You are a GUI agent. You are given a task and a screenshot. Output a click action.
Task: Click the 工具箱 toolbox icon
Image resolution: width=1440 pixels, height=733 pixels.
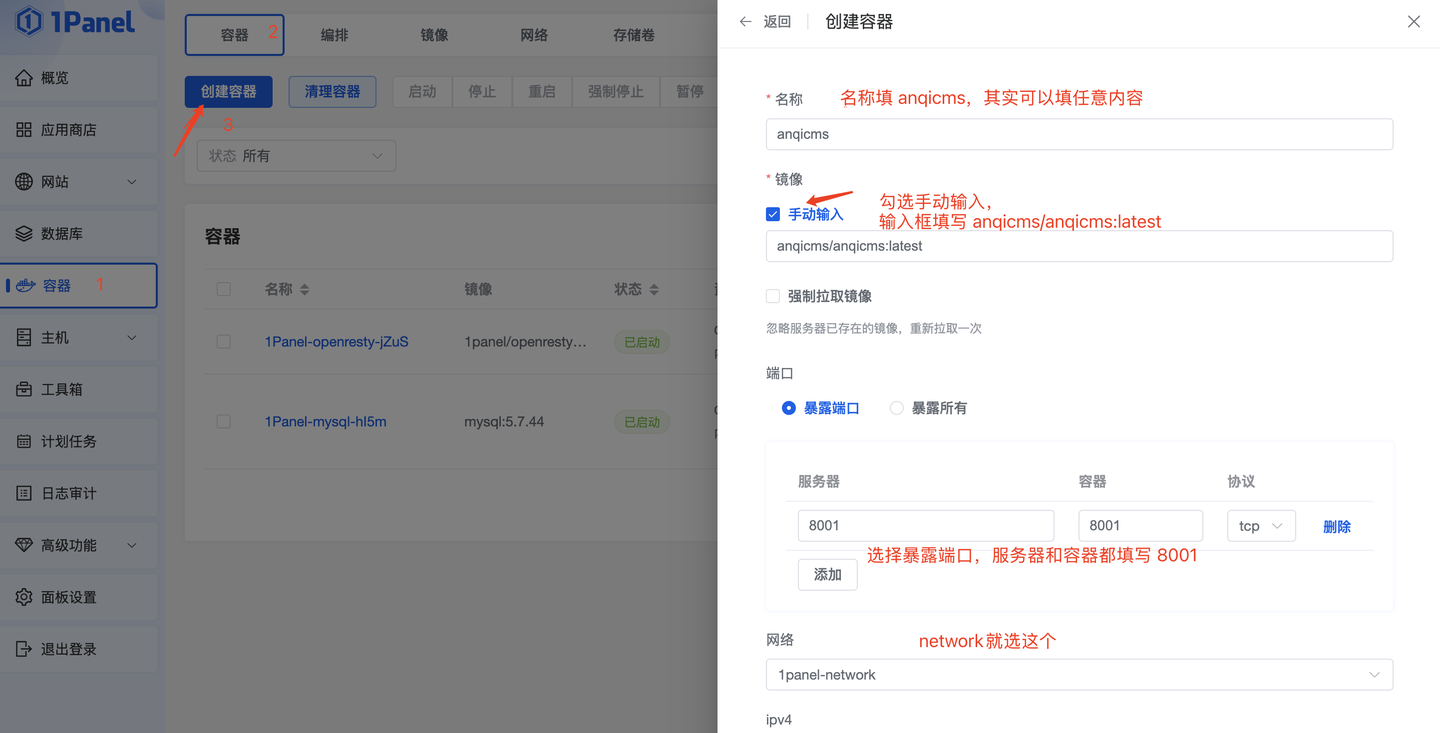tap(24, 390)
